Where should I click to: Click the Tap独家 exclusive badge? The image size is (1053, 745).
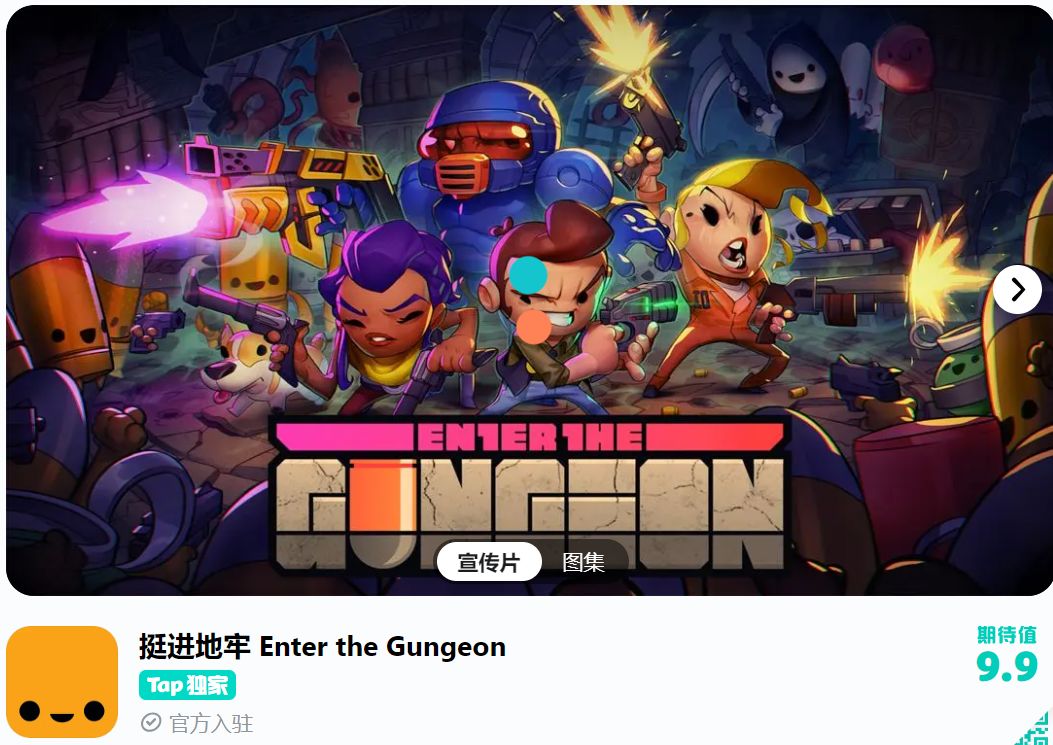[x=187, y=685]
